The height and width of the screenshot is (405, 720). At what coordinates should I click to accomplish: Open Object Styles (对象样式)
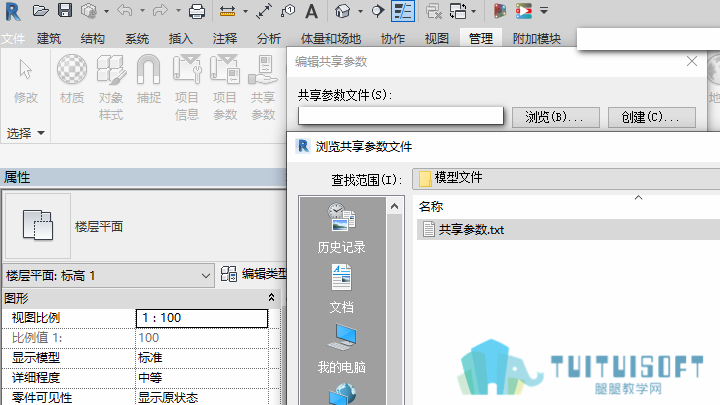tap(111, 88)
